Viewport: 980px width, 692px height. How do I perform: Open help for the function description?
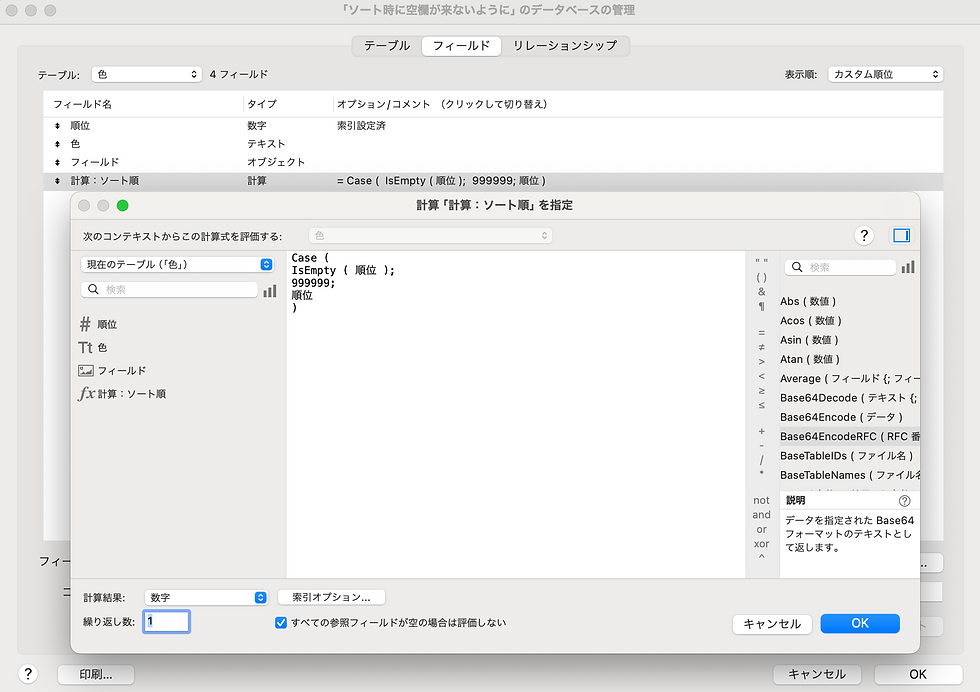pos(904,501)
